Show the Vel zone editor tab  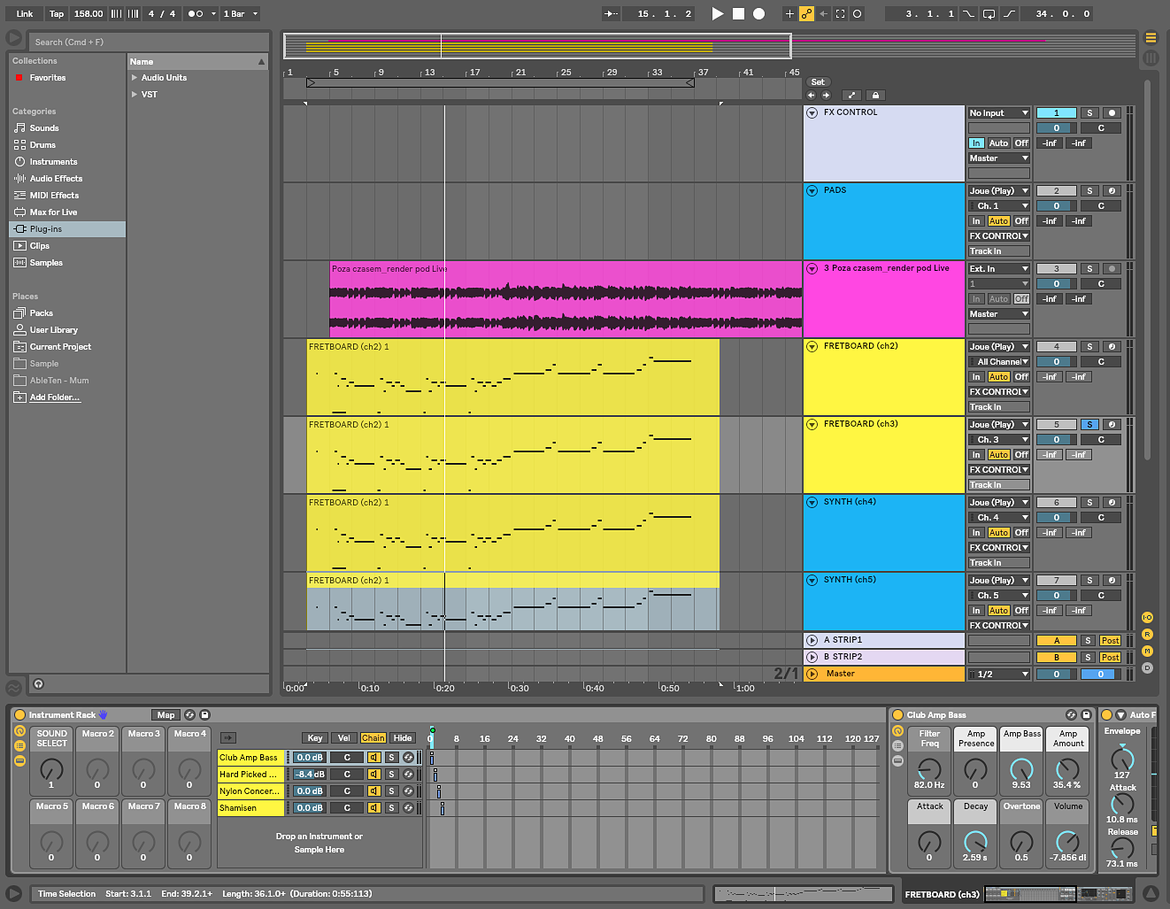[344, 738]
